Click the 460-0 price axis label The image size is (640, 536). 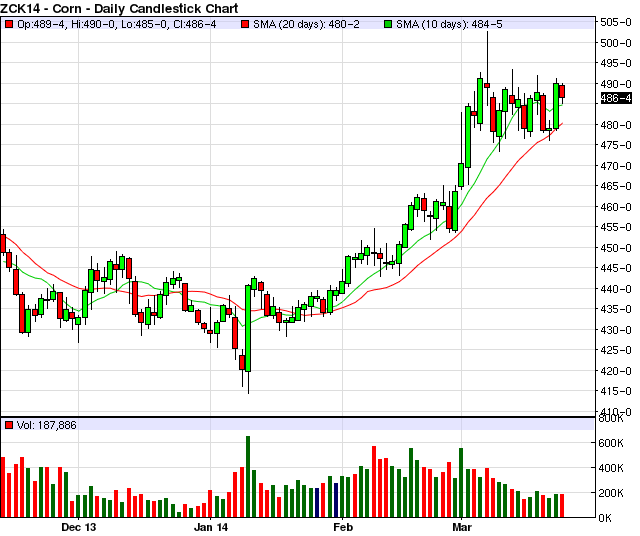coord(616,207)
